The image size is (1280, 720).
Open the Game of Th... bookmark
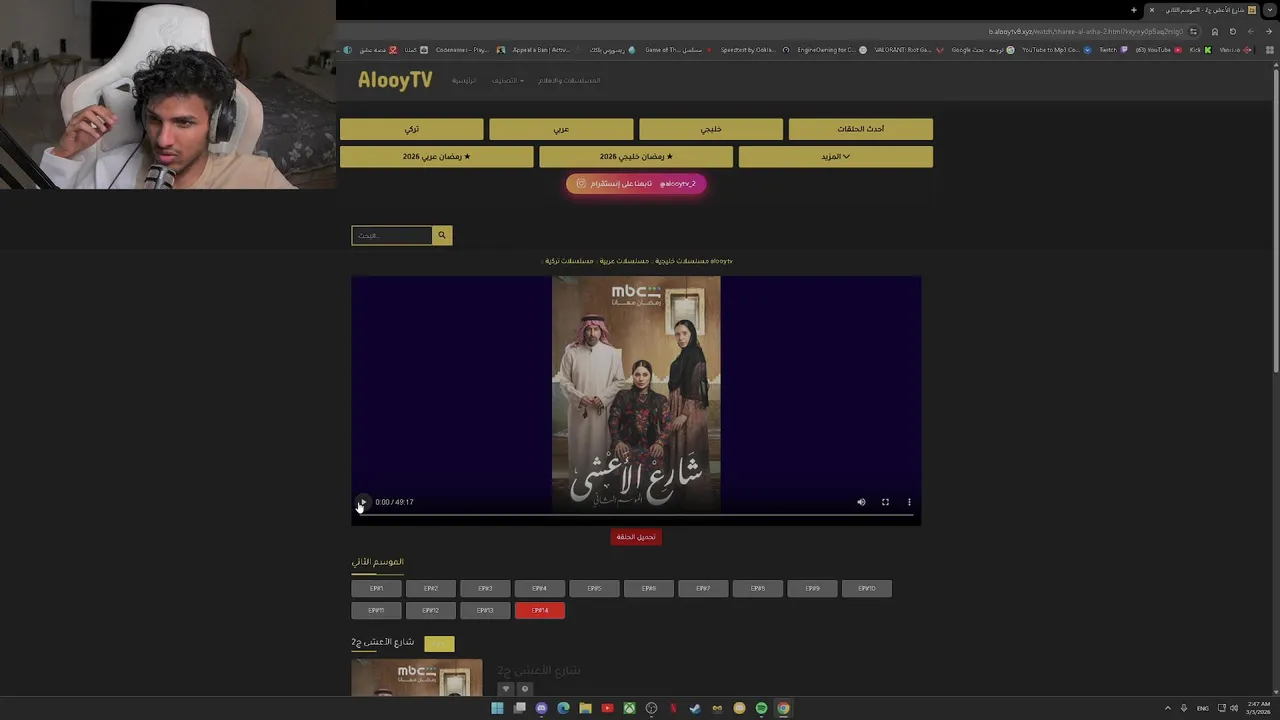[x=678, y=50]
